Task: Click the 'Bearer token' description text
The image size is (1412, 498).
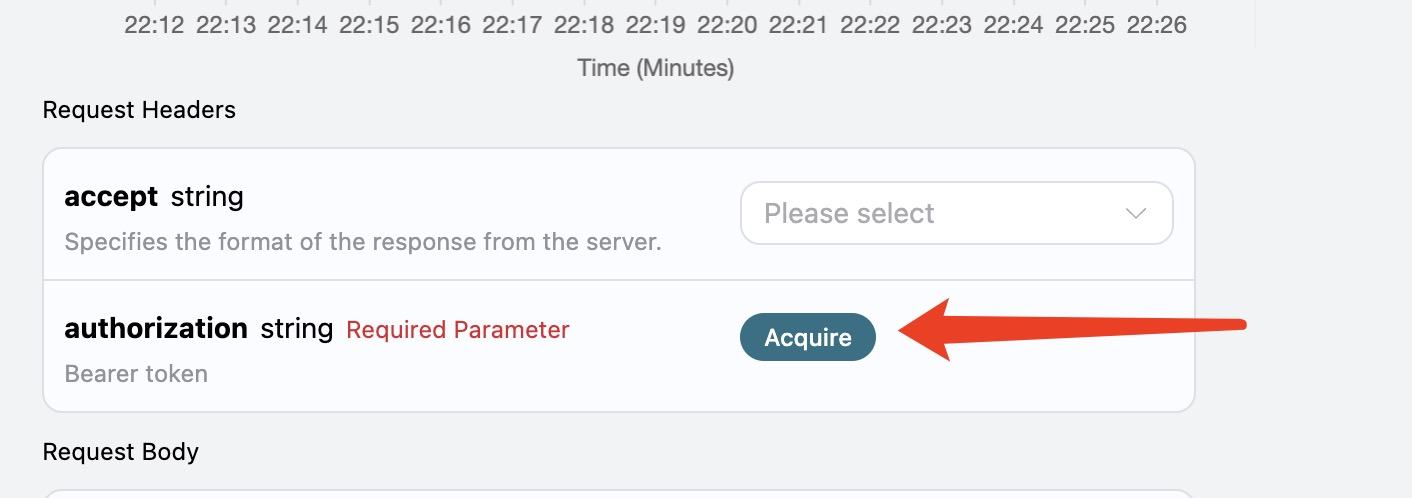Action: [x=136, y=374]
